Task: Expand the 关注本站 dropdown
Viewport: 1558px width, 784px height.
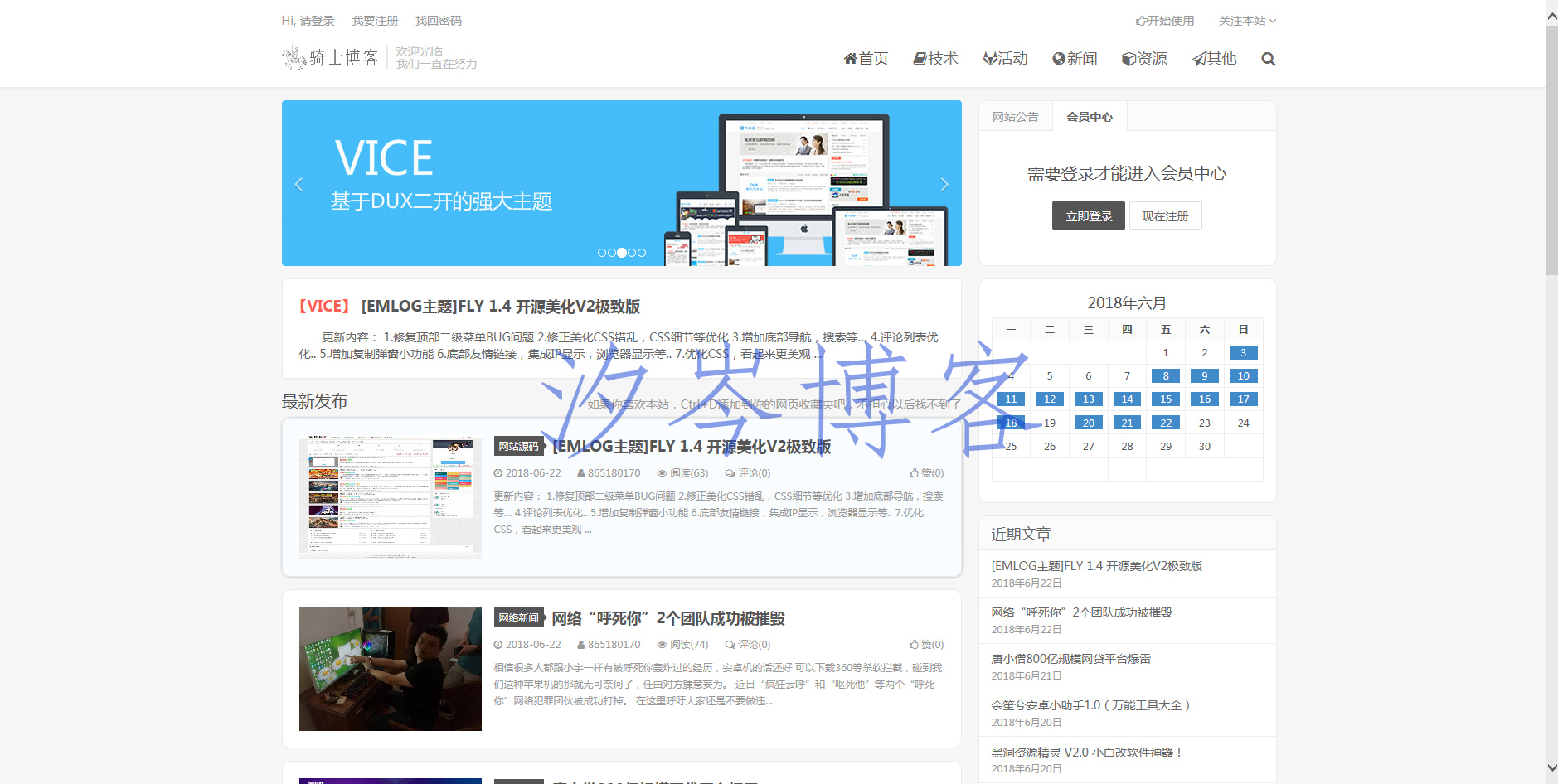Action: coord(1247,21)
